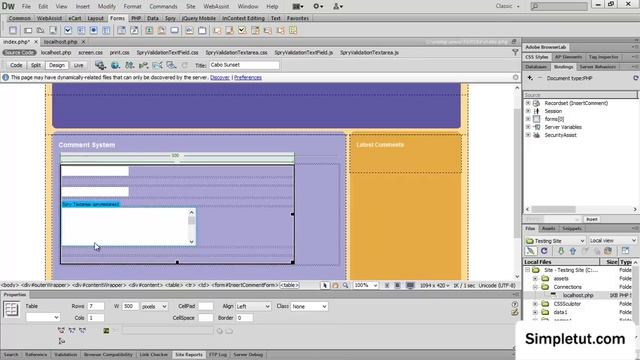Open the Site management icon in menu bar
Screen dimensions: 640x360
pyautogui.click(x=338, y=6)
